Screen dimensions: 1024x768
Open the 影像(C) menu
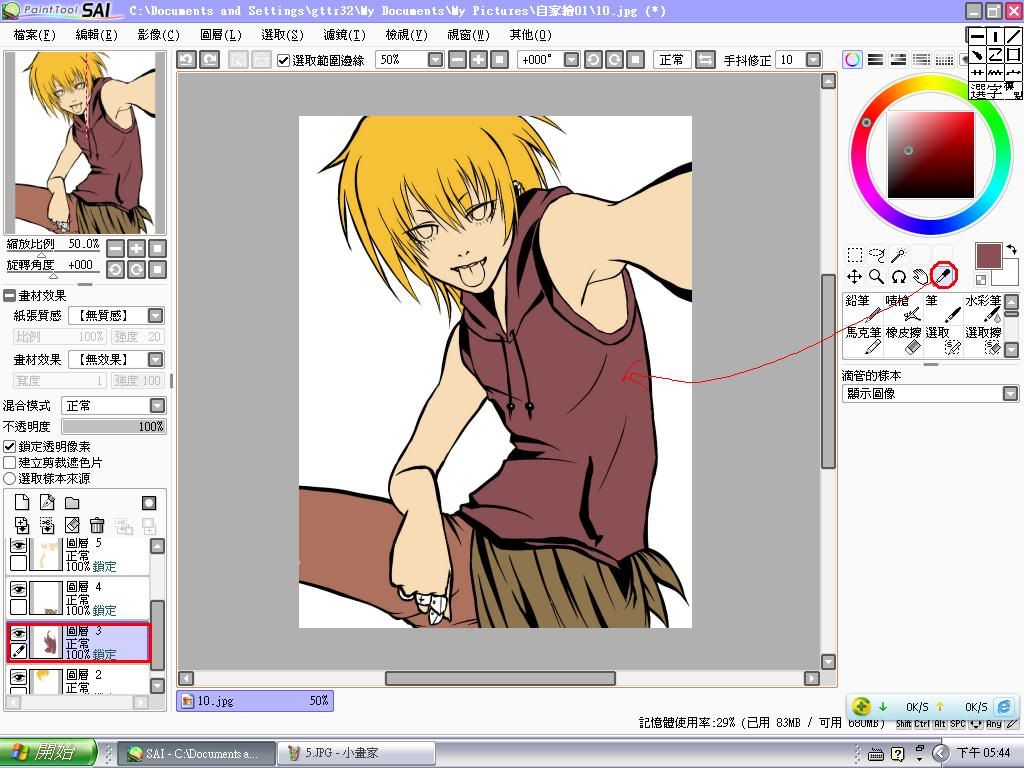tap(159, 35)
